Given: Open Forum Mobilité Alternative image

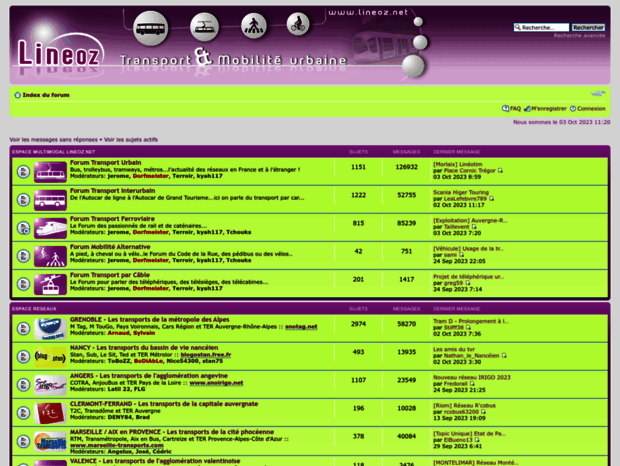Looking at the screenshot, I should (50, 256).
